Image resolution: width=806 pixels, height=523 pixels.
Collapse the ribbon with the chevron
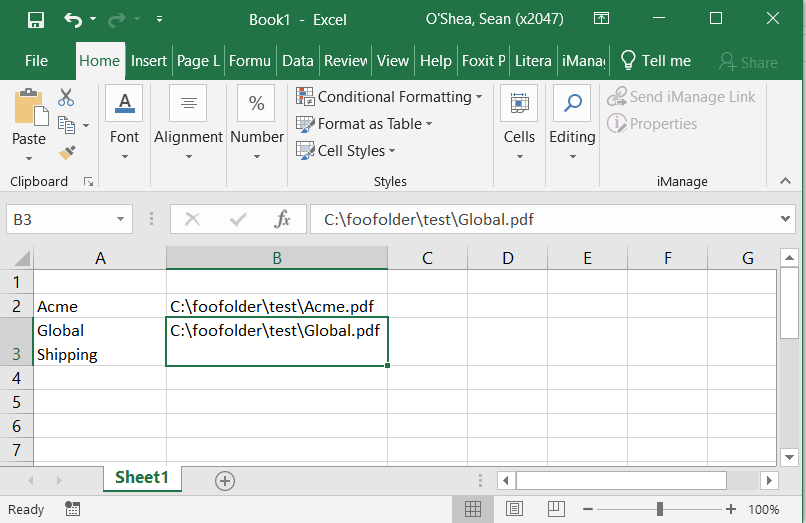[x=785, y=181]
